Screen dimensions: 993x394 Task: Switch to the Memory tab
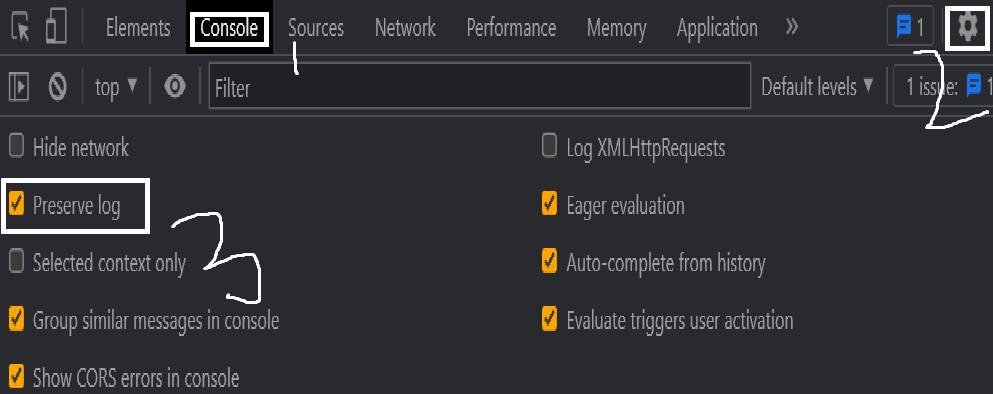[616, 28]
